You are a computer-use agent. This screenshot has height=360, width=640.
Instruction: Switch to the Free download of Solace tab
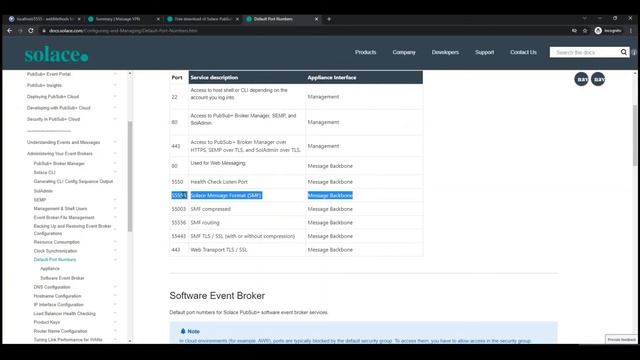coord(202,19)
